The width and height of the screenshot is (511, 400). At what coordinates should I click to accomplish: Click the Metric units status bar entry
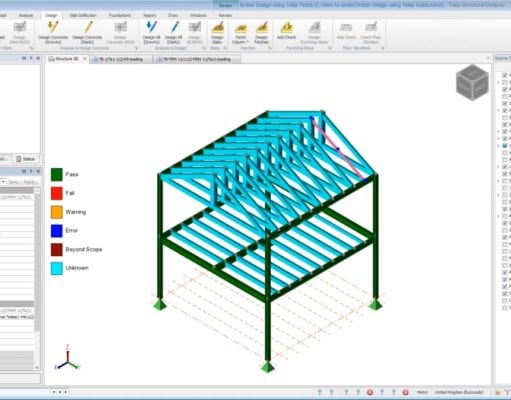pyautogui.click(x=422, y=392)
